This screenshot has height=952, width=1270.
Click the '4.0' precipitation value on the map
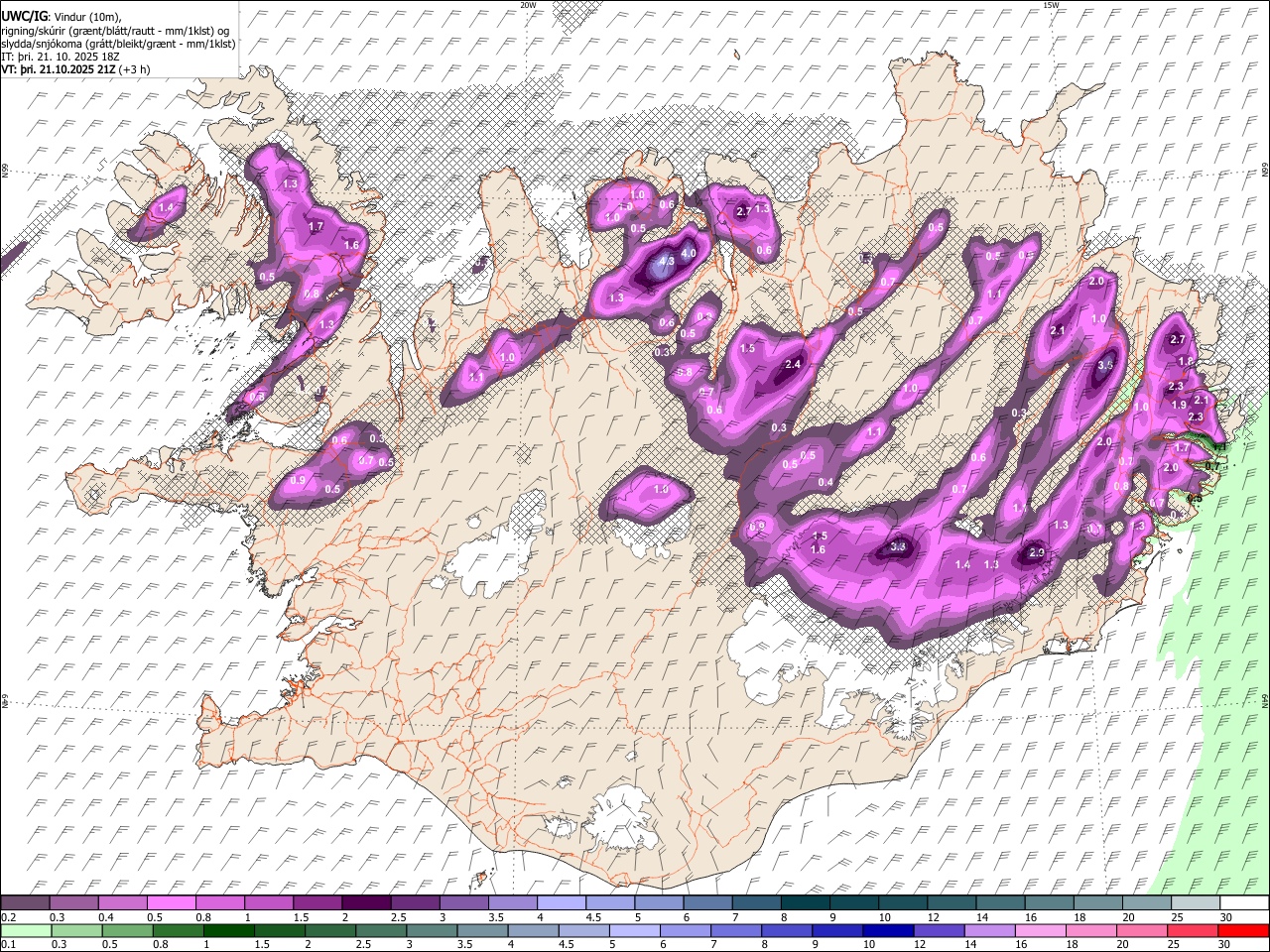(x=689, y=253)
